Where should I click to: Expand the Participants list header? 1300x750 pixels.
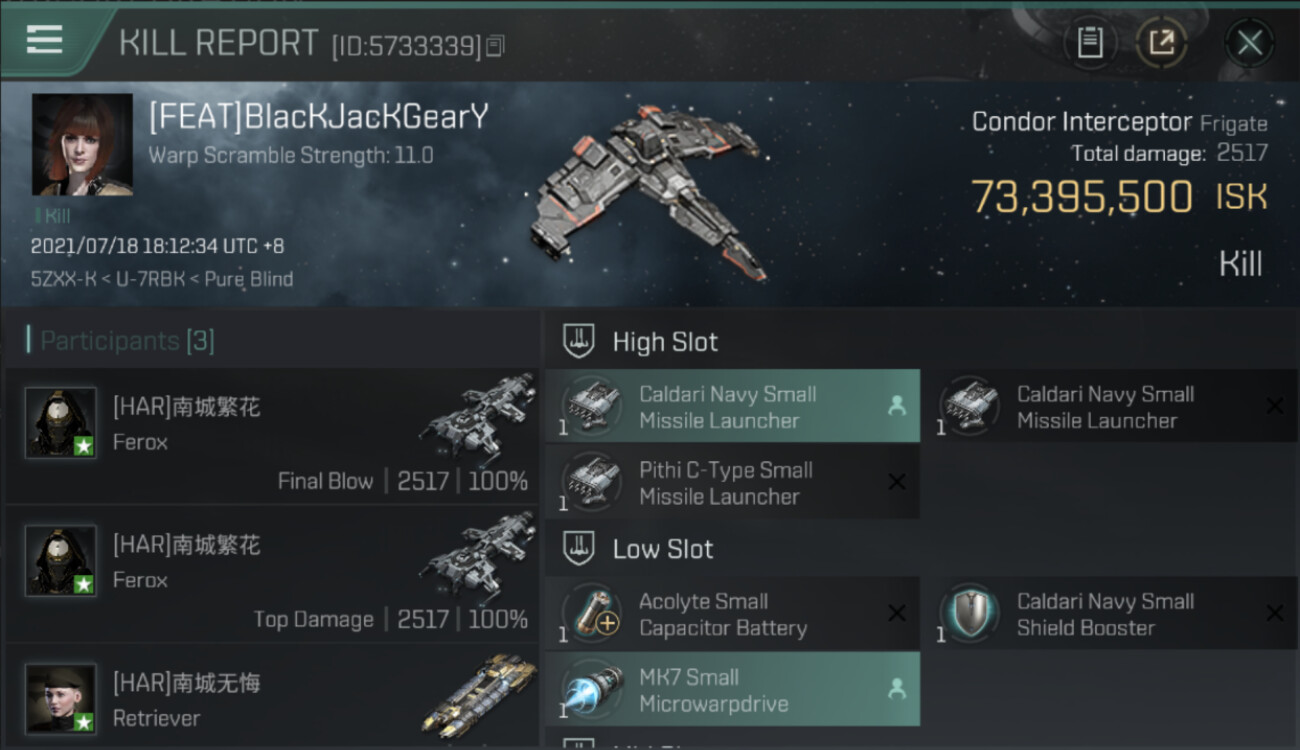pos(121,341)
